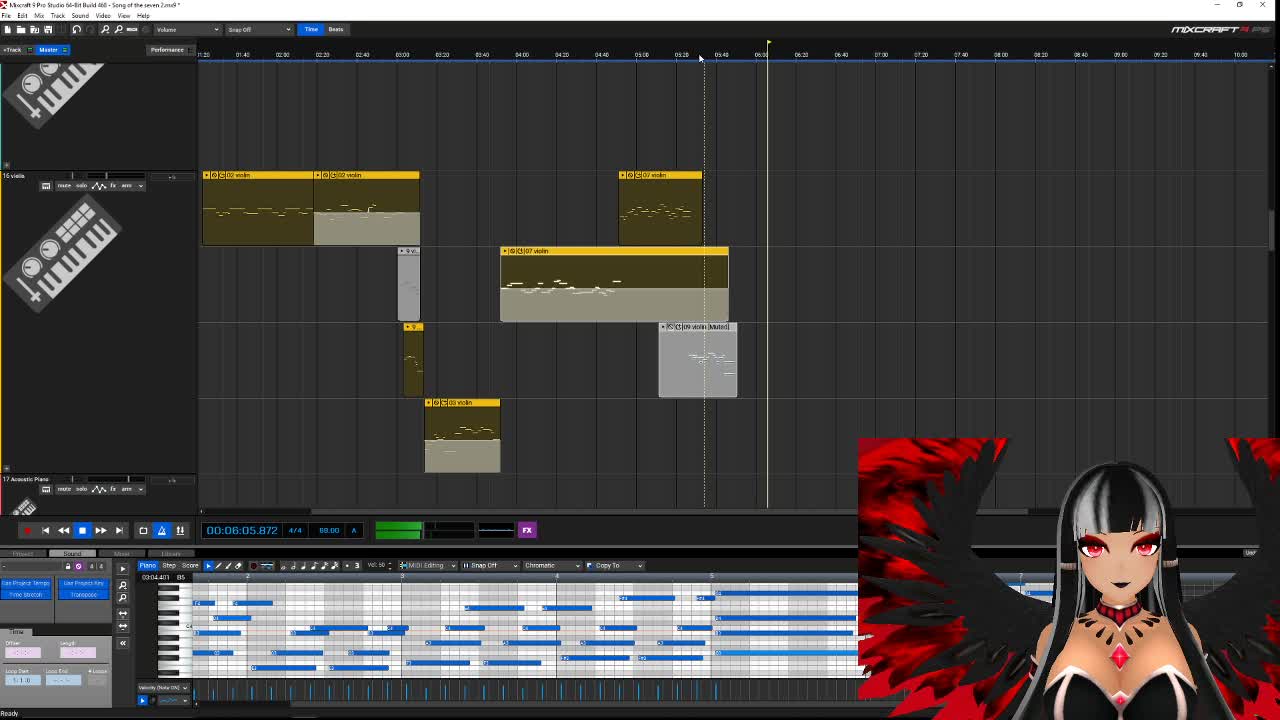Open the Chromatic scale dropdown
Viewport: 1280px width, 720px height.
(x=552, y=566)
